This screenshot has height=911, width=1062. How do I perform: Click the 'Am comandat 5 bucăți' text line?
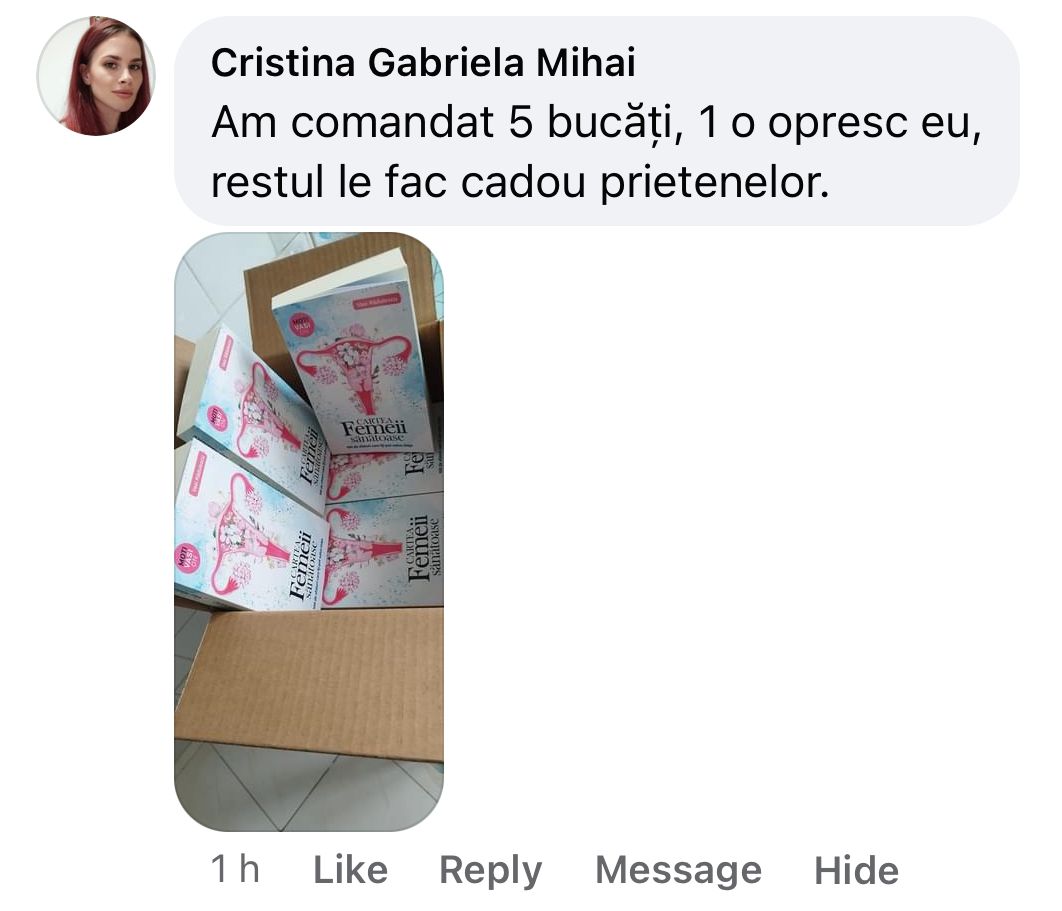(596, 123)
